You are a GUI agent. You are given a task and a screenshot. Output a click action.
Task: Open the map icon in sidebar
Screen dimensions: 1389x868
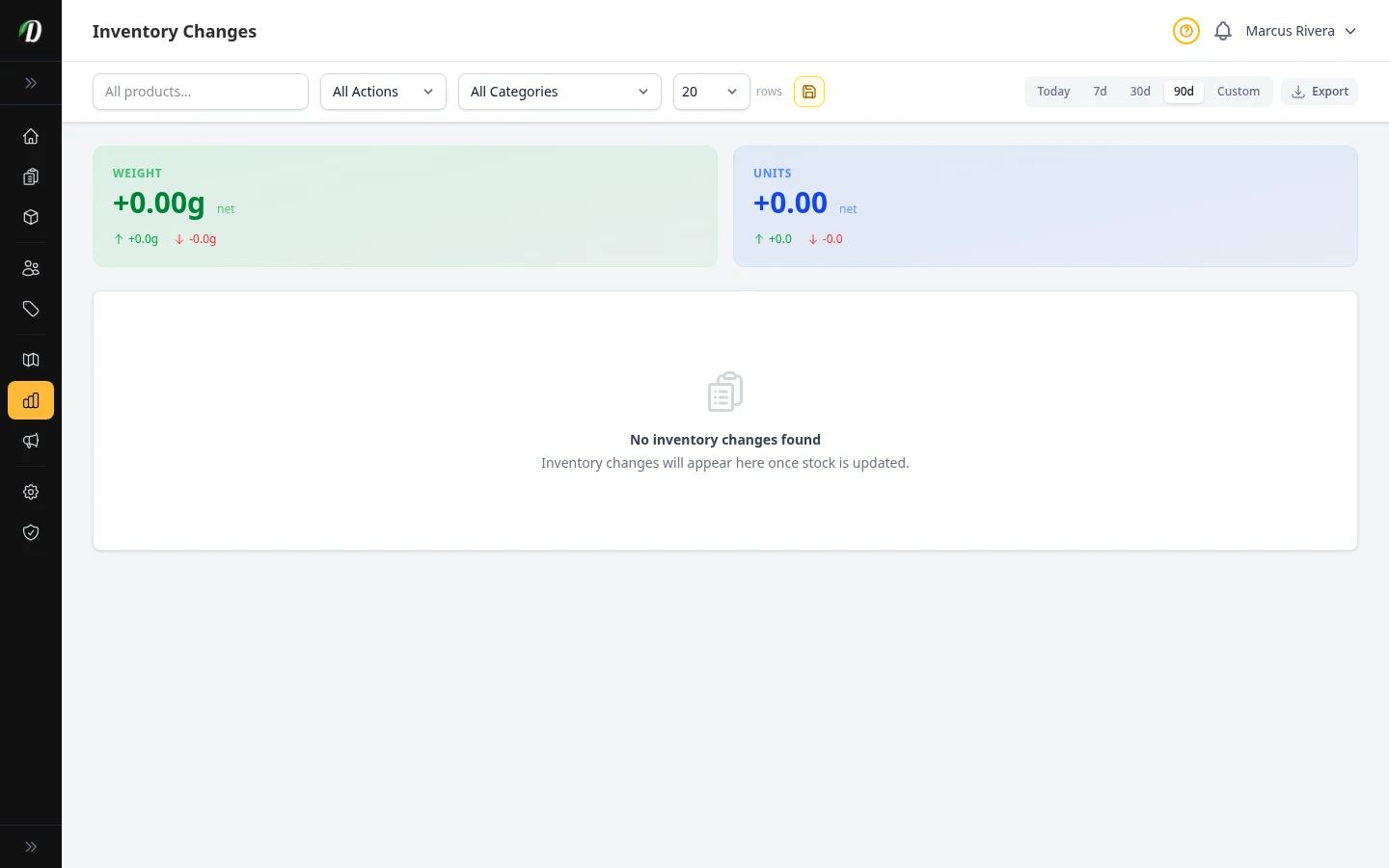coord(31,360)
